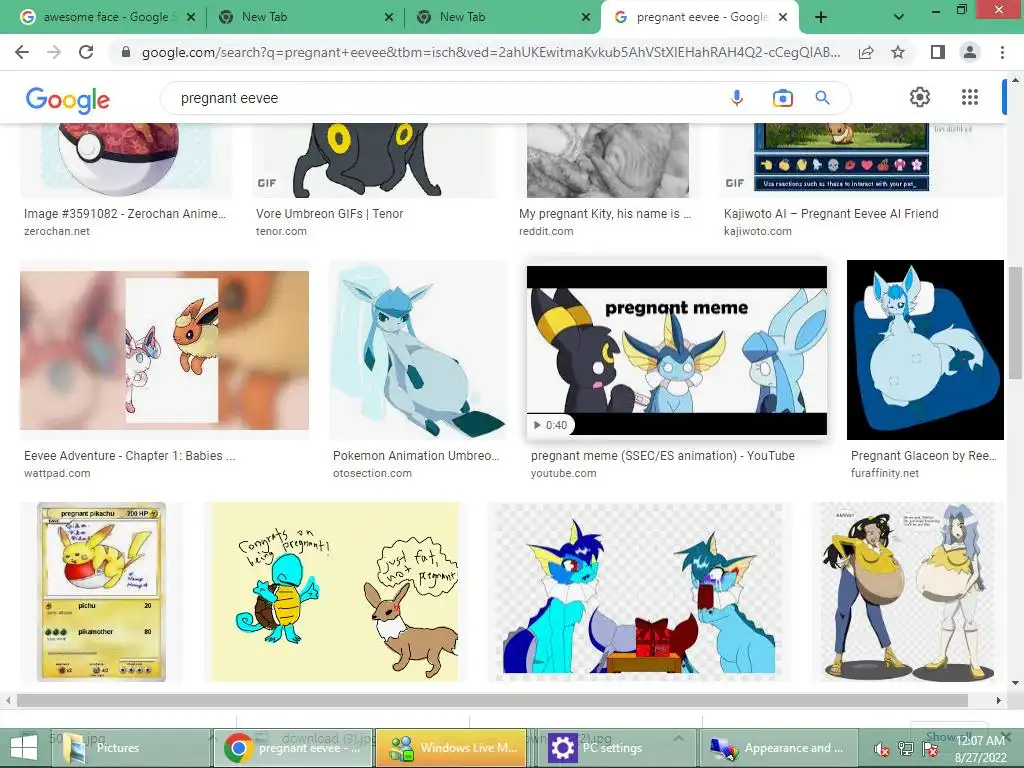Go back to the previous page
The image size is (1024, 768).
click(22, 52)
